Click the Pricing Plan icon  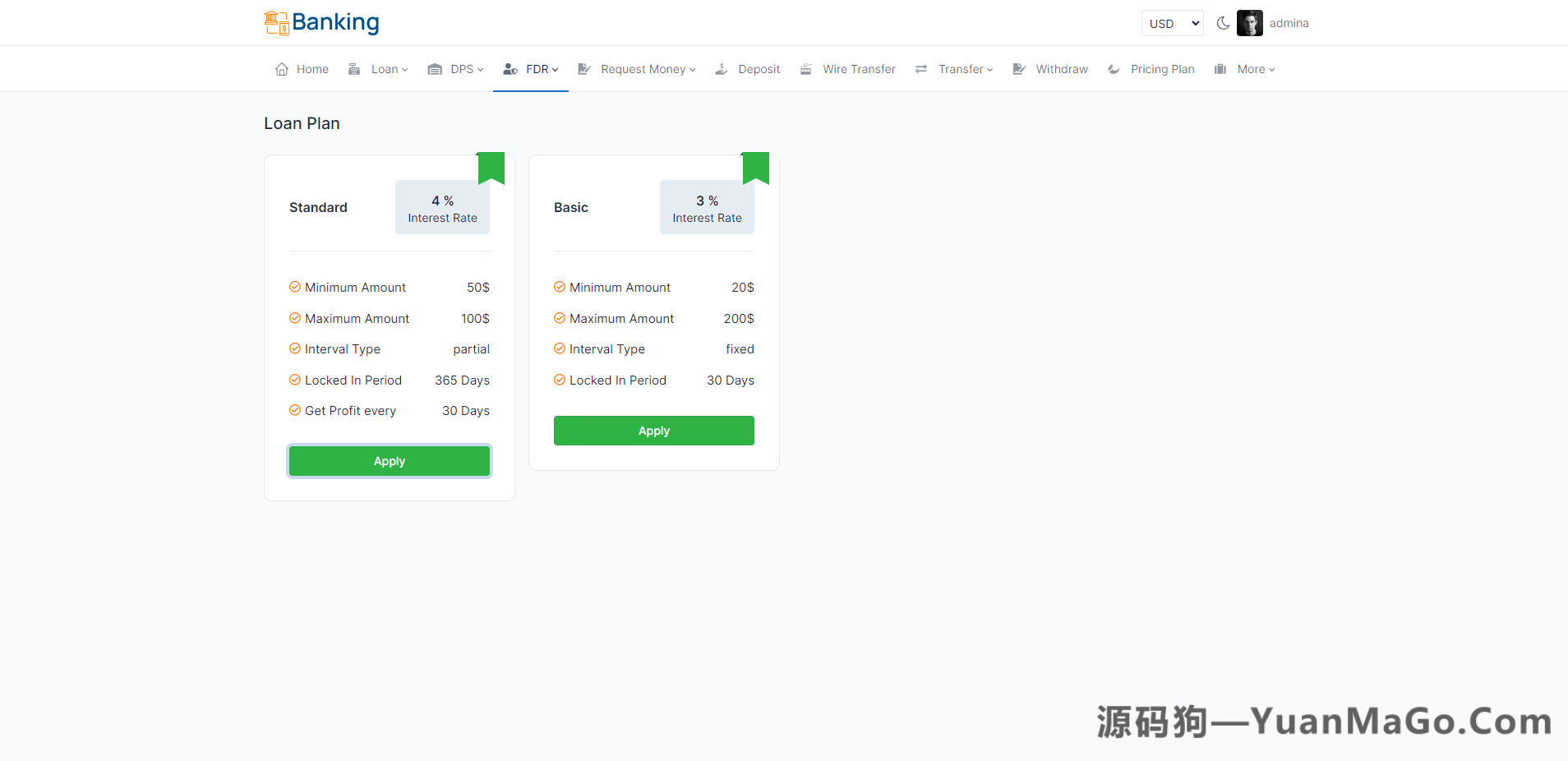coord(1114,69)
